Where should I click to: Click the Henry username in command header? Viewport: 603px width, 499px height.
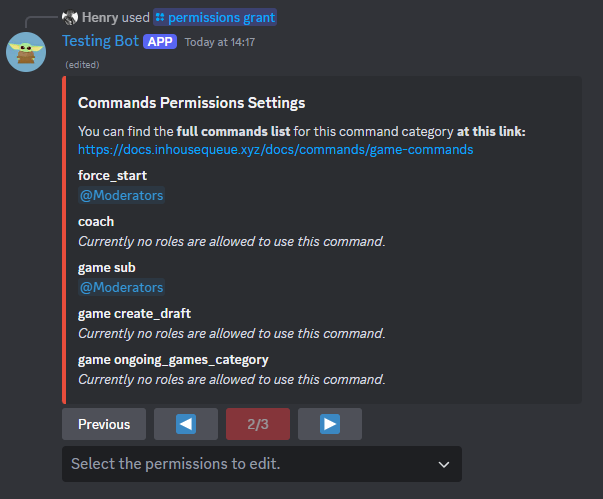click(100, 17)
